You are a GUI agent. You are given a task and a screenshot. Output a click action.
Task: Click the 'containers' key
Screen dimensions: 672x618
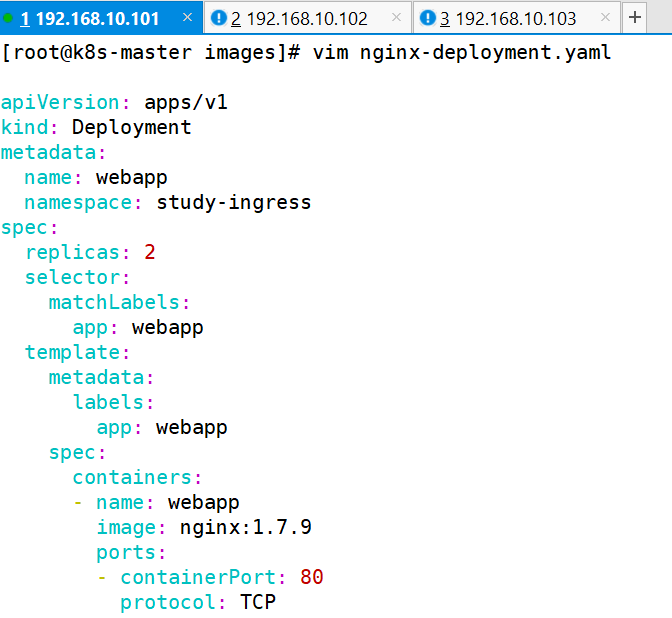[x=132, y=478]
